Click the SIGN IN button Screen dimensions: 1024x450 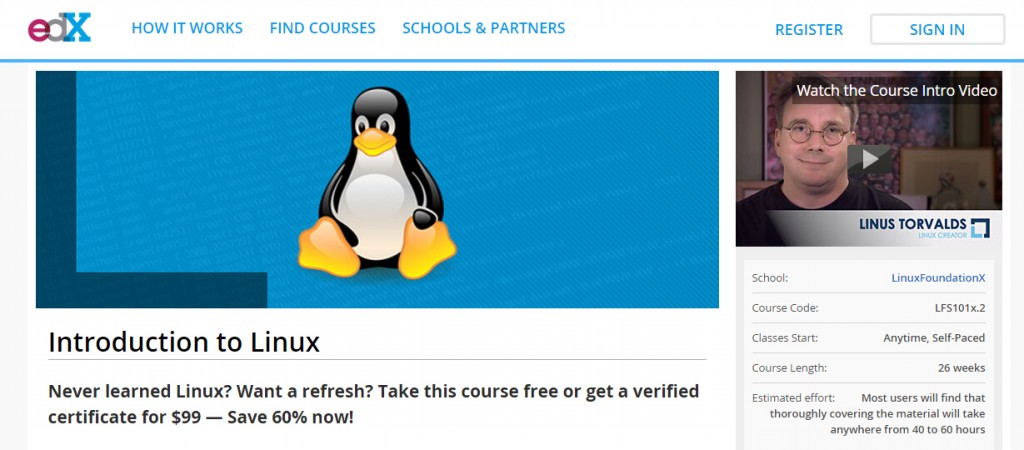[937, 29]
